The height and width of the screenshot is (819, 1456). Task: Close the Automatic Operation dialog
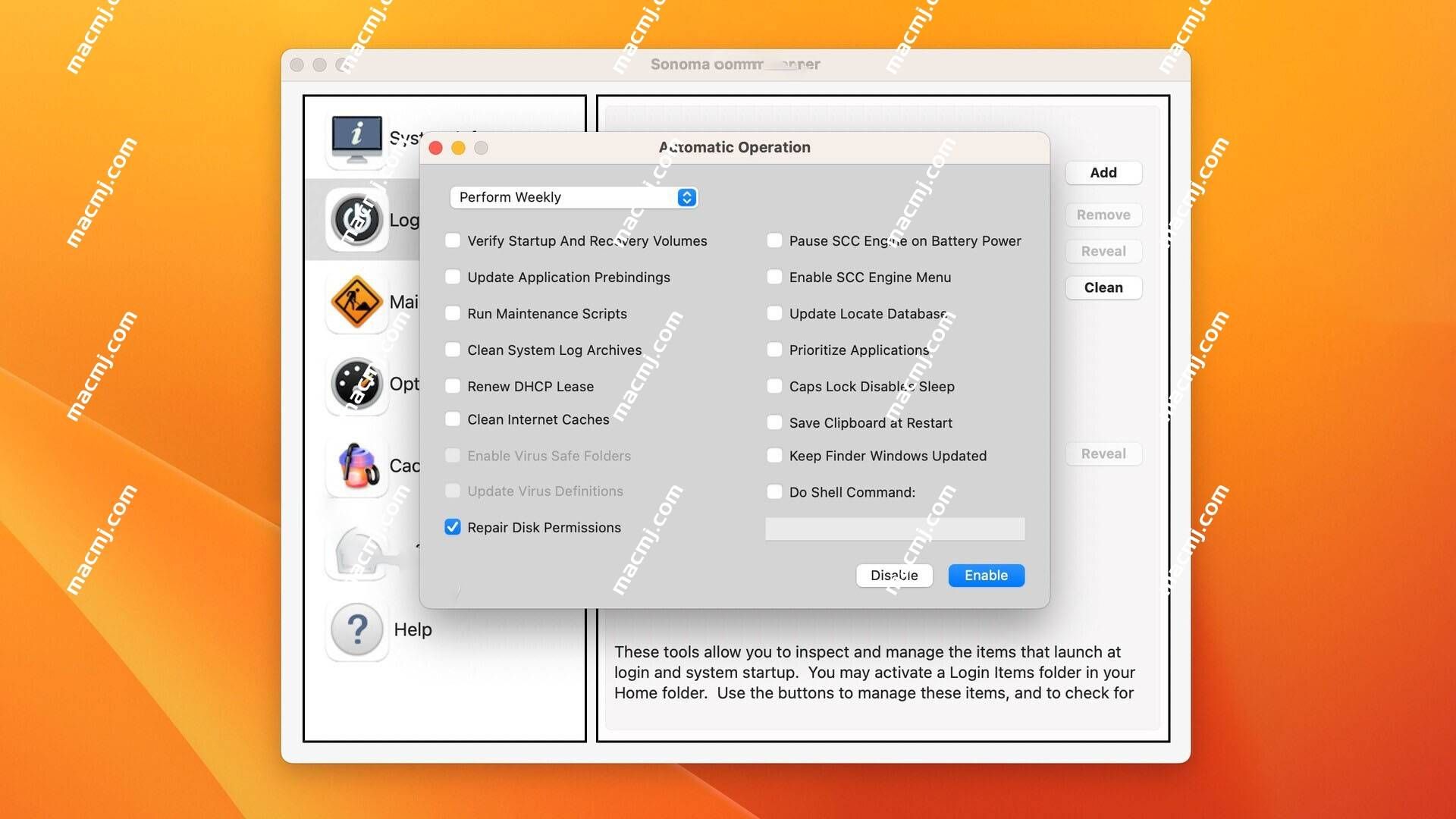(x=436, y=148)
